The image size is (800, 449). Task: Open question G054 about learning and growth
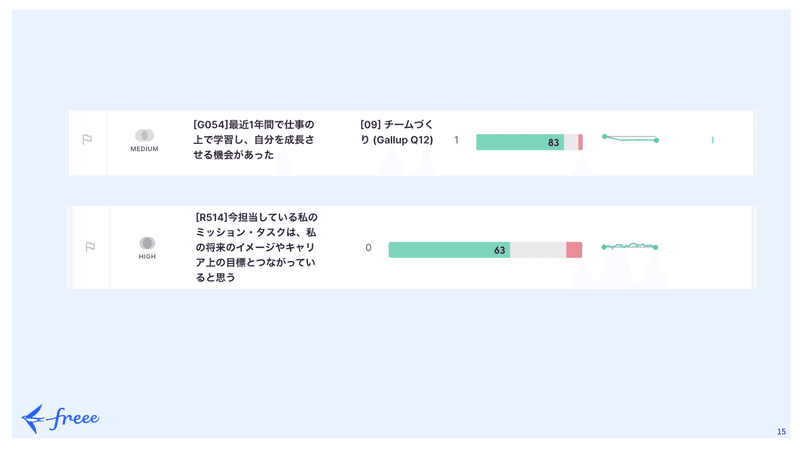point(254,140)
